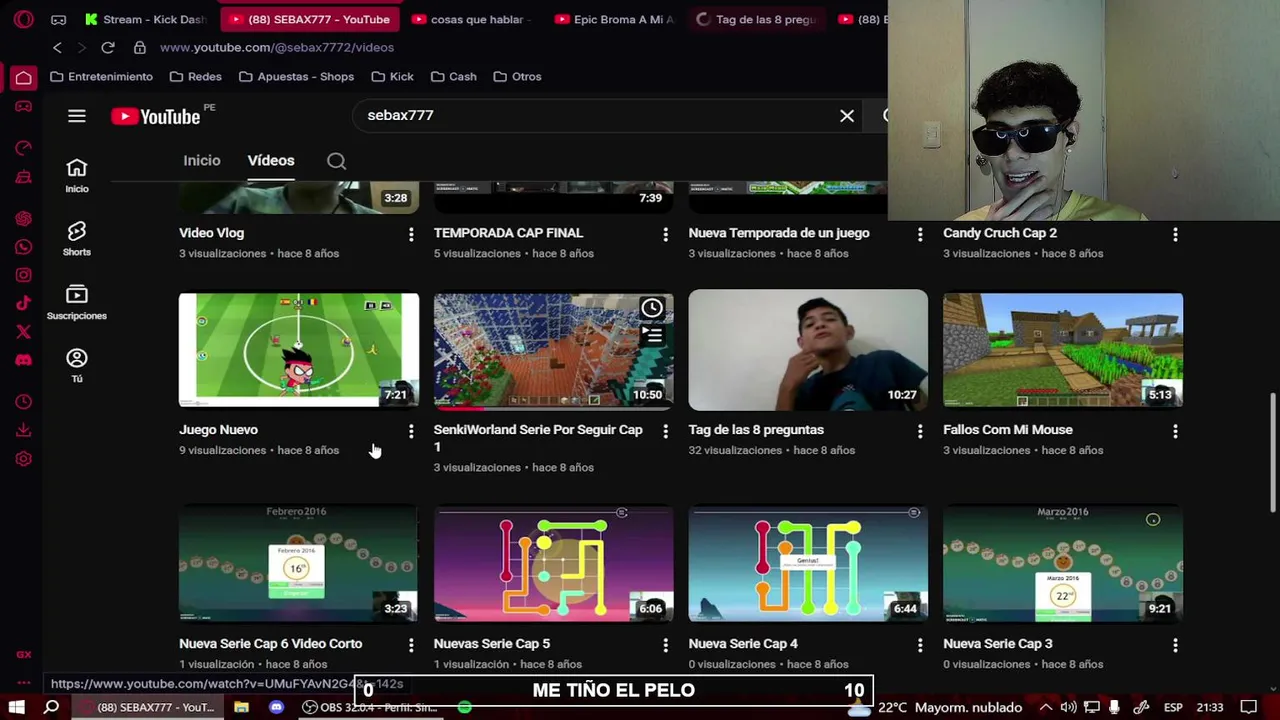
Task: Switch to Stream - Kick Dashboard browser tab
Action: point(145,19)
